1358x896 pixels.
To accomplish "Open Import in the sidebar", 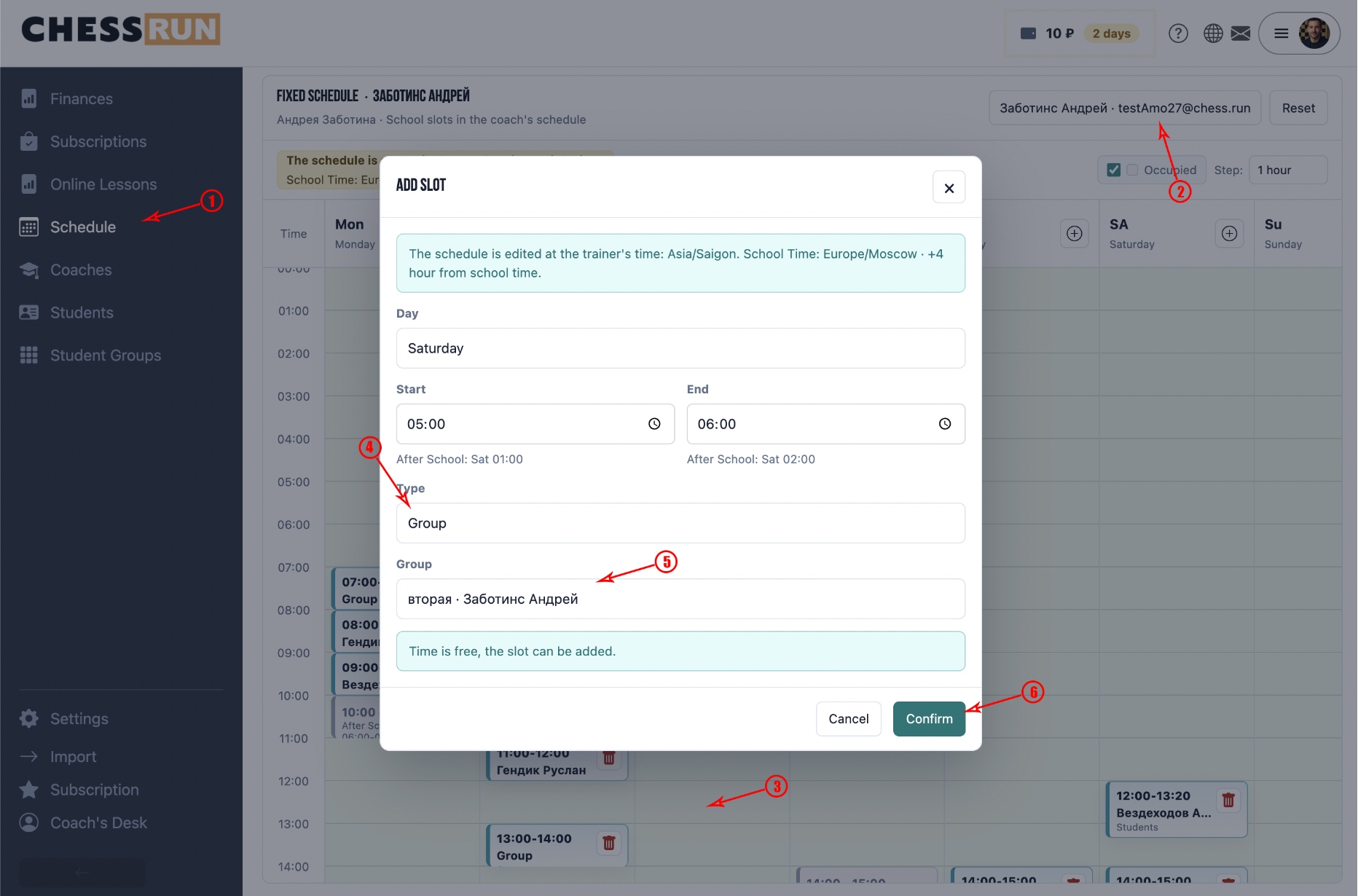I will point(73,757).
